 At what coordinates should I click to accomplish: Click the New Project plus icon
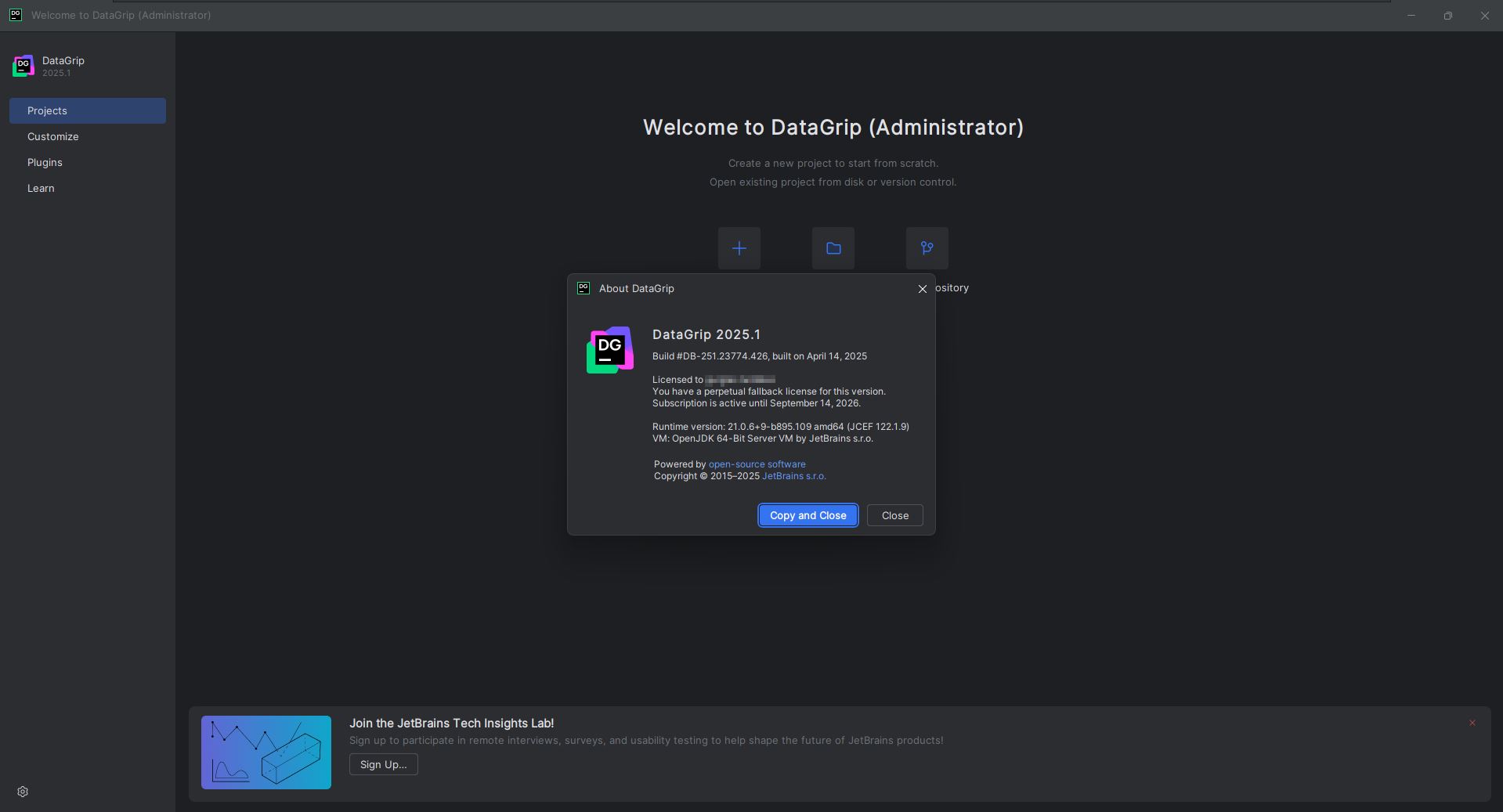pyautogui.click(x=739, y=248)
